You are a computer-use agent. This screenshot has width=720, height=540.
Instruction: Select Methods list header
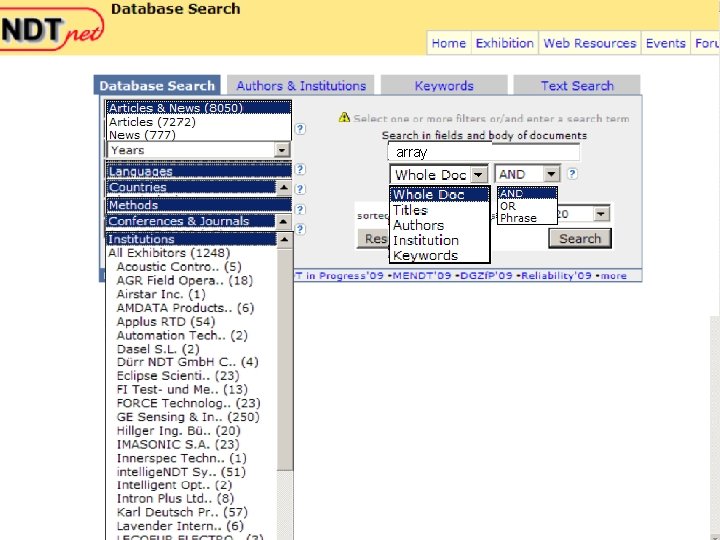point(199,205)
